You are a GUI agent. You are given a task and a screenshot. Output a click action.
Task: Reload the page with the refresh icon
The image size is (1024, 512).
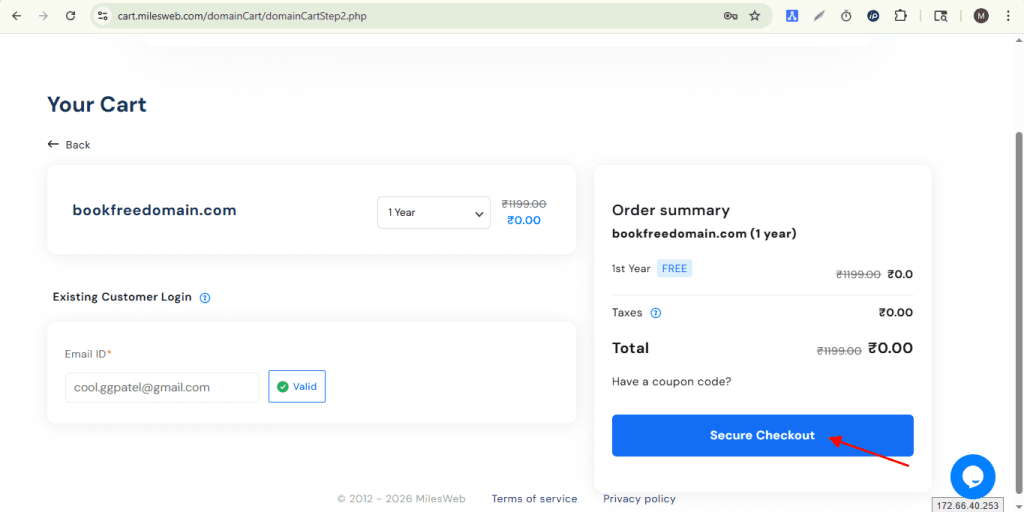[70, 16]
